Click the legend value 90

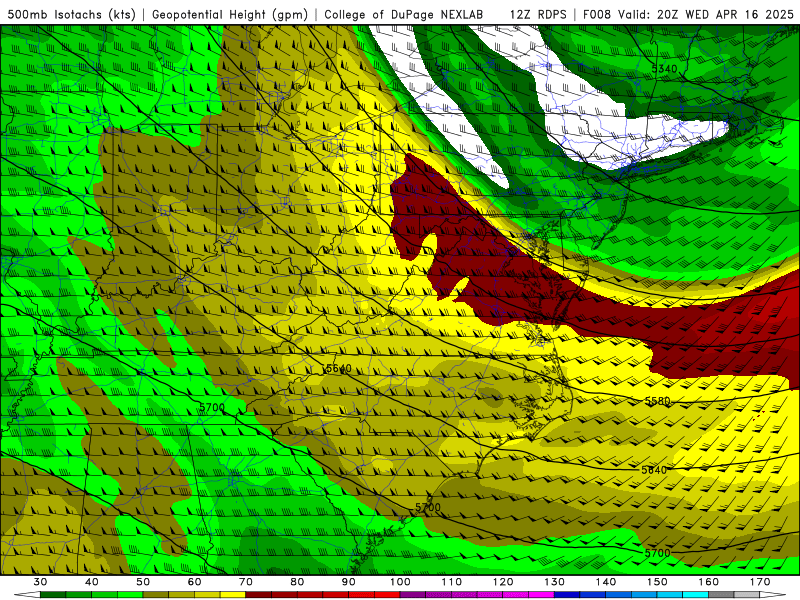[x=348, y=582]
